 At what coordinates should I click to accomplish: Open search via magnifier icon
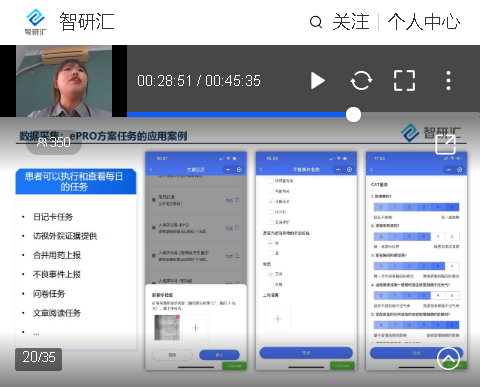(x=316, y=22)
